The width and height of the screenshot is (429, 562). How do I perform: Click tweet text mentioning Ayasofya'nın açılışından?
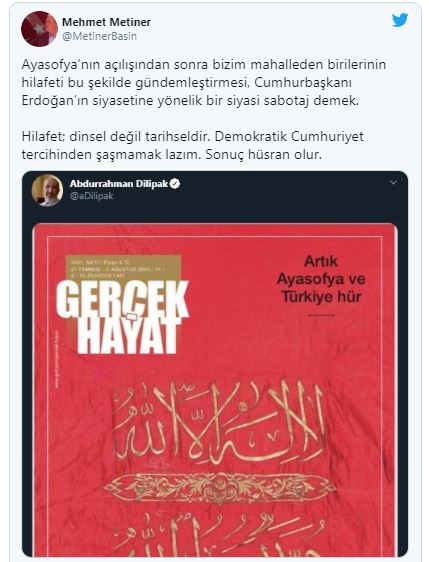tap(204, 82)
